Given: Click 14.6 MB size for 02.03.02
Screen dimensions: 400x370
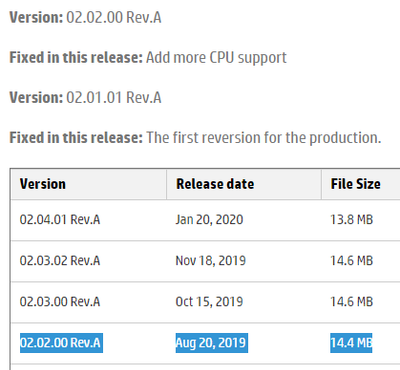Looking at the screenshot, I should point(351,261).
